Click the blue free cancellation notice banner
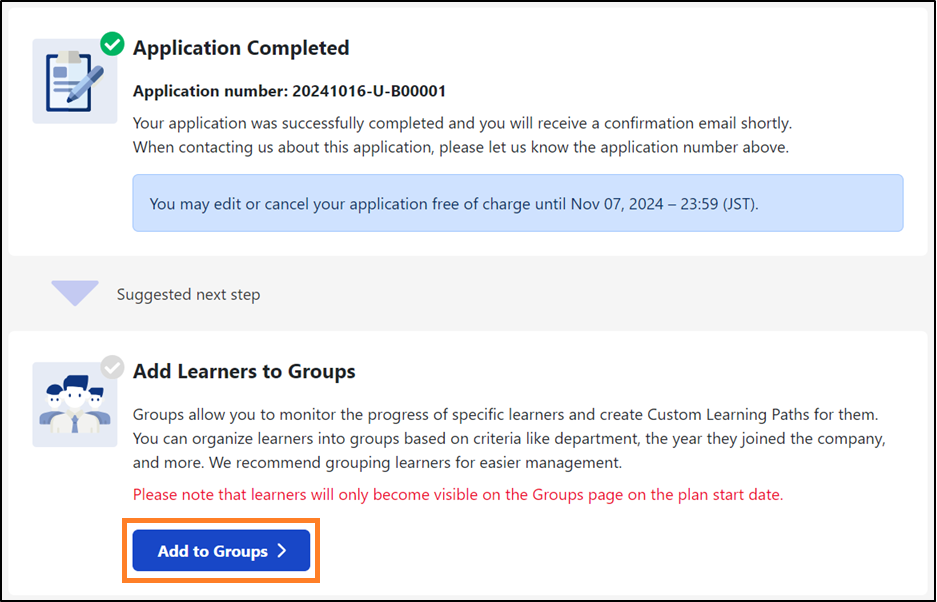This screenshot has height=602, width=937. point(519,202)
